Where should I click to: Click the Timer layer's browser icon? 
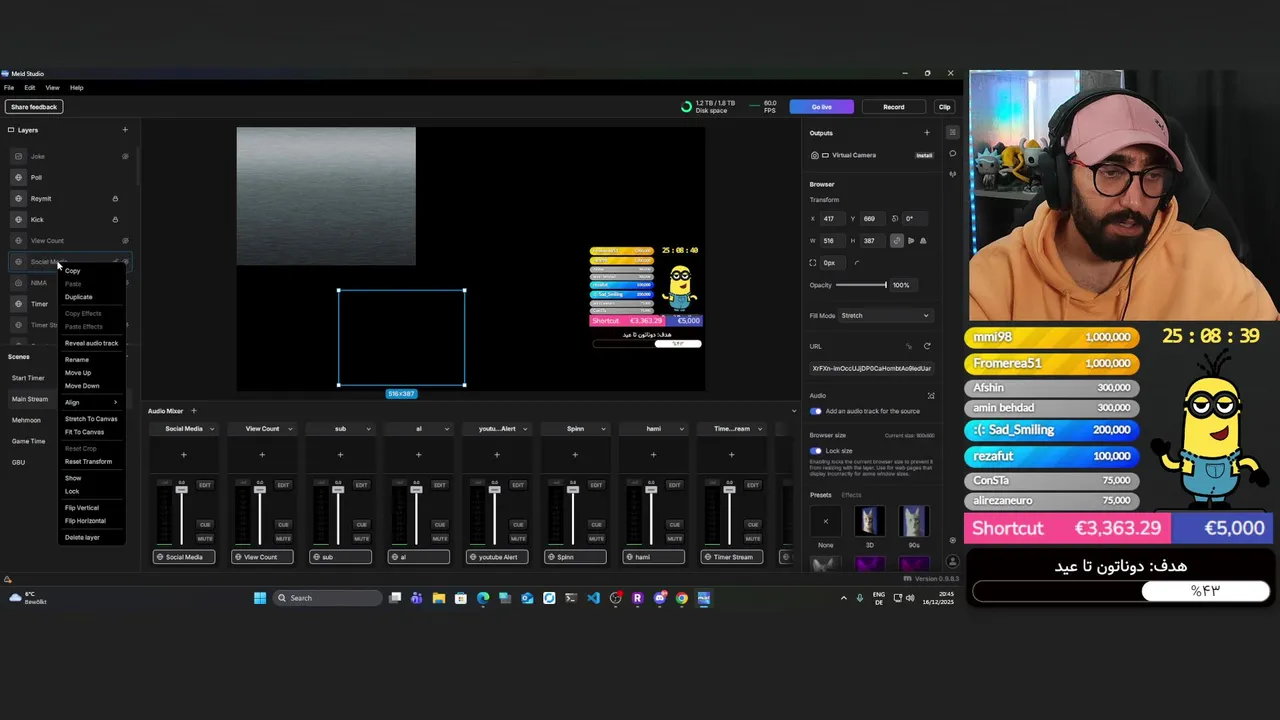pos(18,303)
